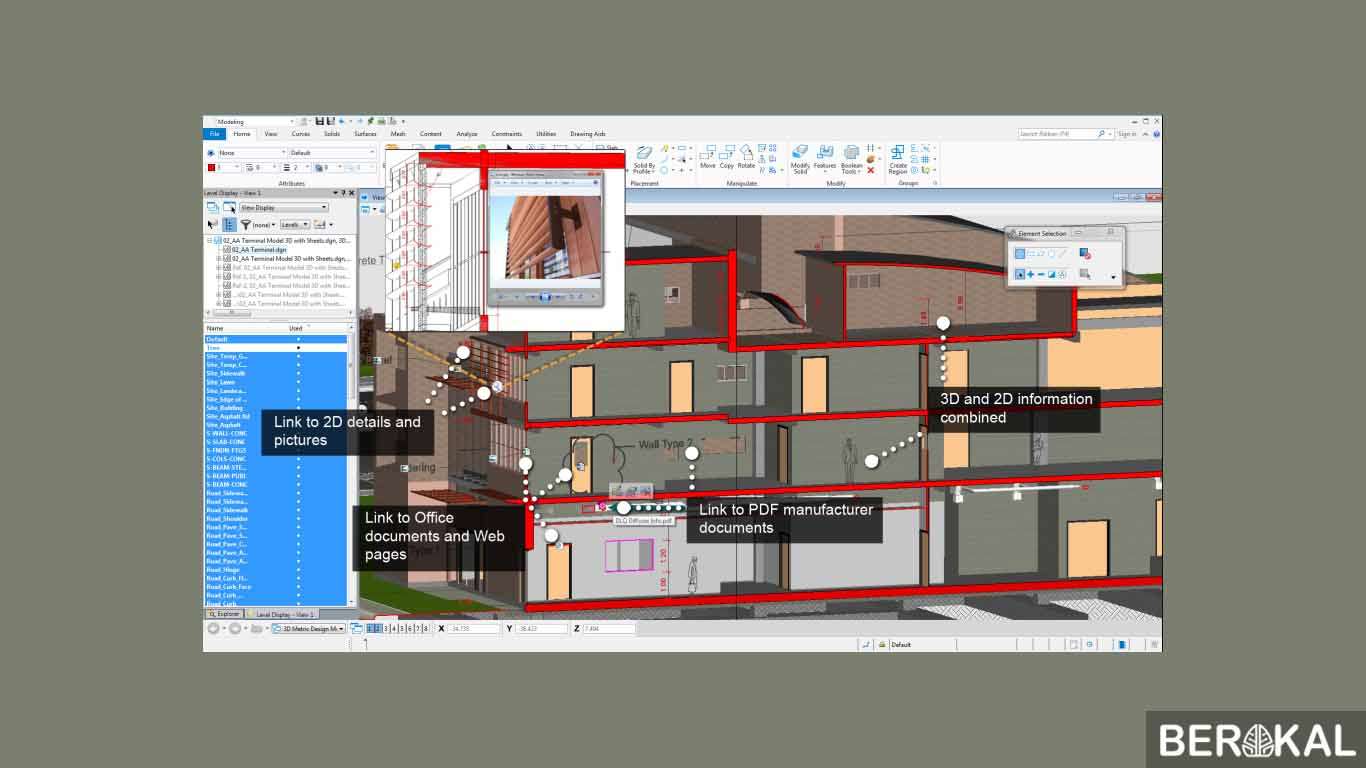
Task: Click the previous view back arrow at bottom left
Action: pos(213,628)
